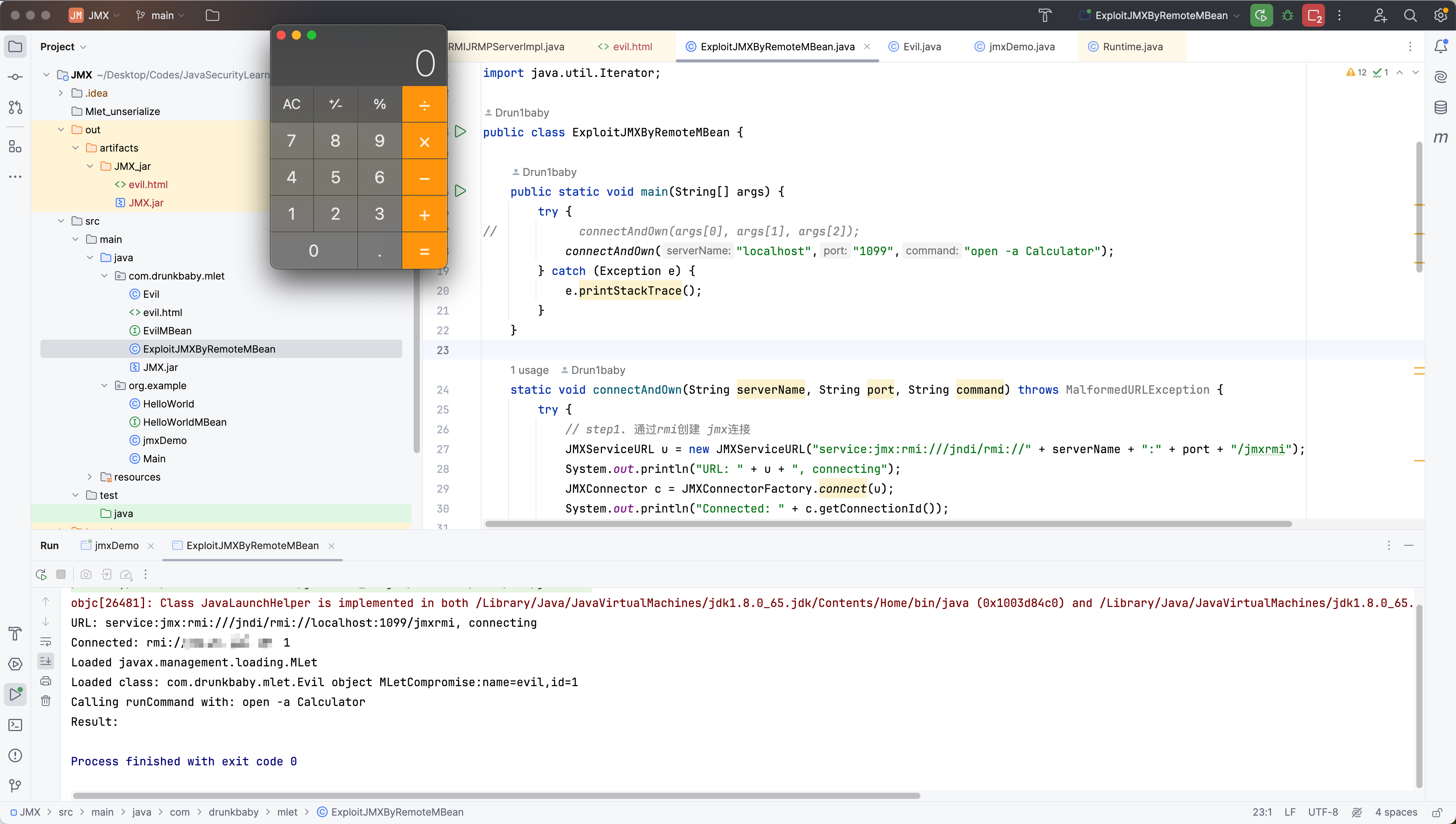Screen dimensions: 1456x824
Task: Open the Debug bug icon in top toolbar
Action: coord(1287,15)
